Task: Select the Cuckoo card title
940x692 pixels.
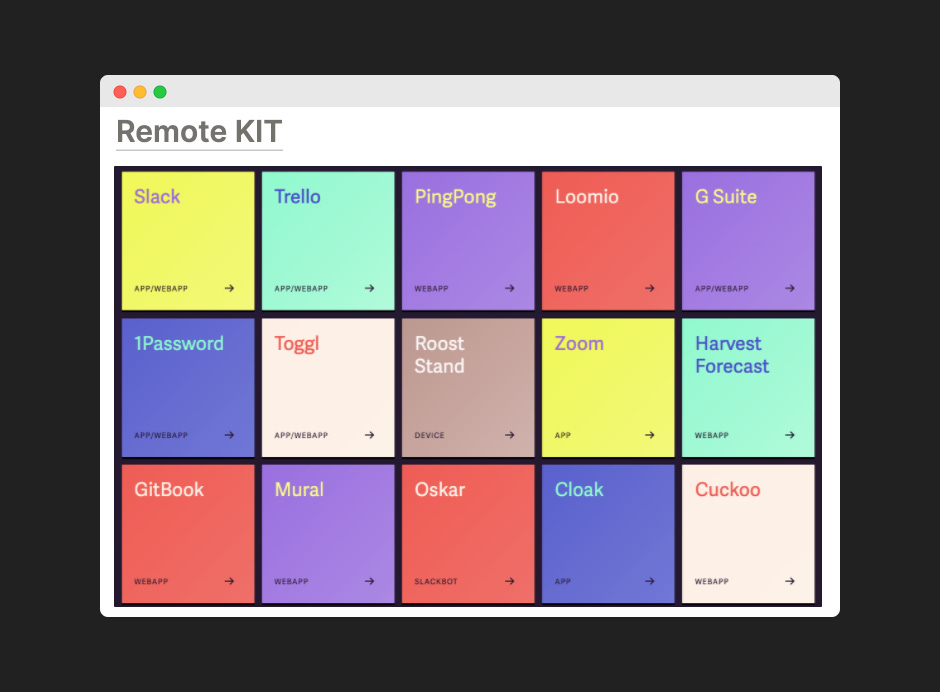Action: click(x=728, y=490)
